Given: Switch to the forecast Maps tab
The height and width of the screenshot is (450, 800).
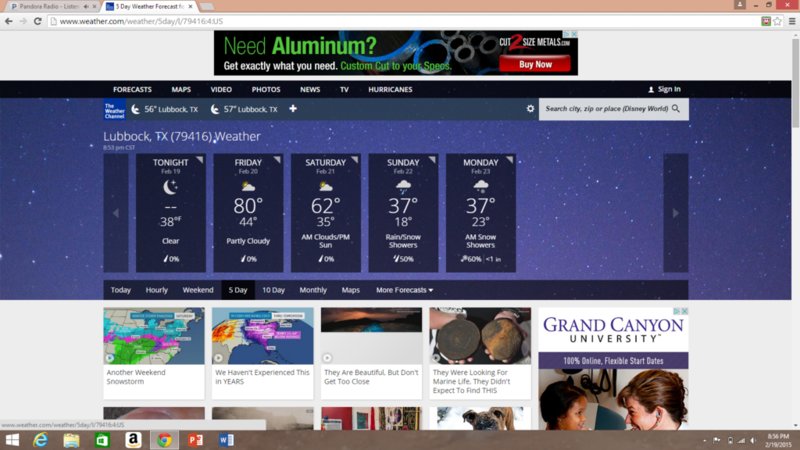Looking at the screenshot, I should pos(351,290).
